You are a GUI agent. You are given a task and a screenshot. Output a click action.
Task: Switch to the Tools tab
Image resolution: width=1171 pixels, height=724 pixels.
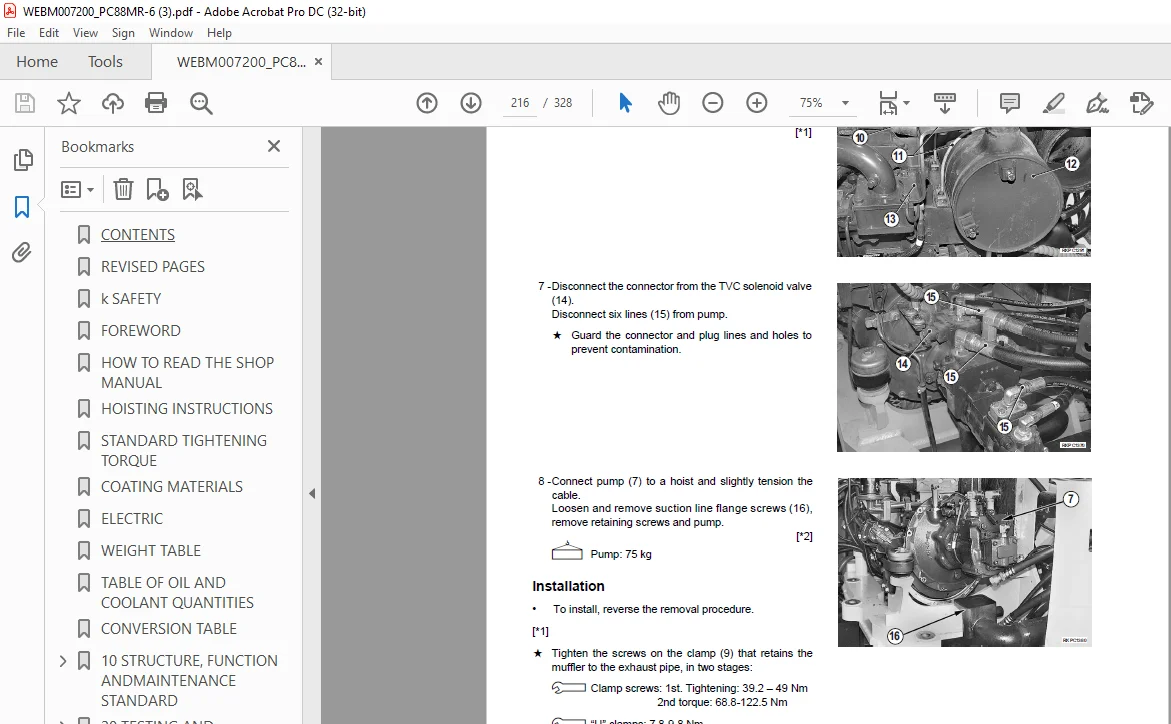(x=105, y=62)
